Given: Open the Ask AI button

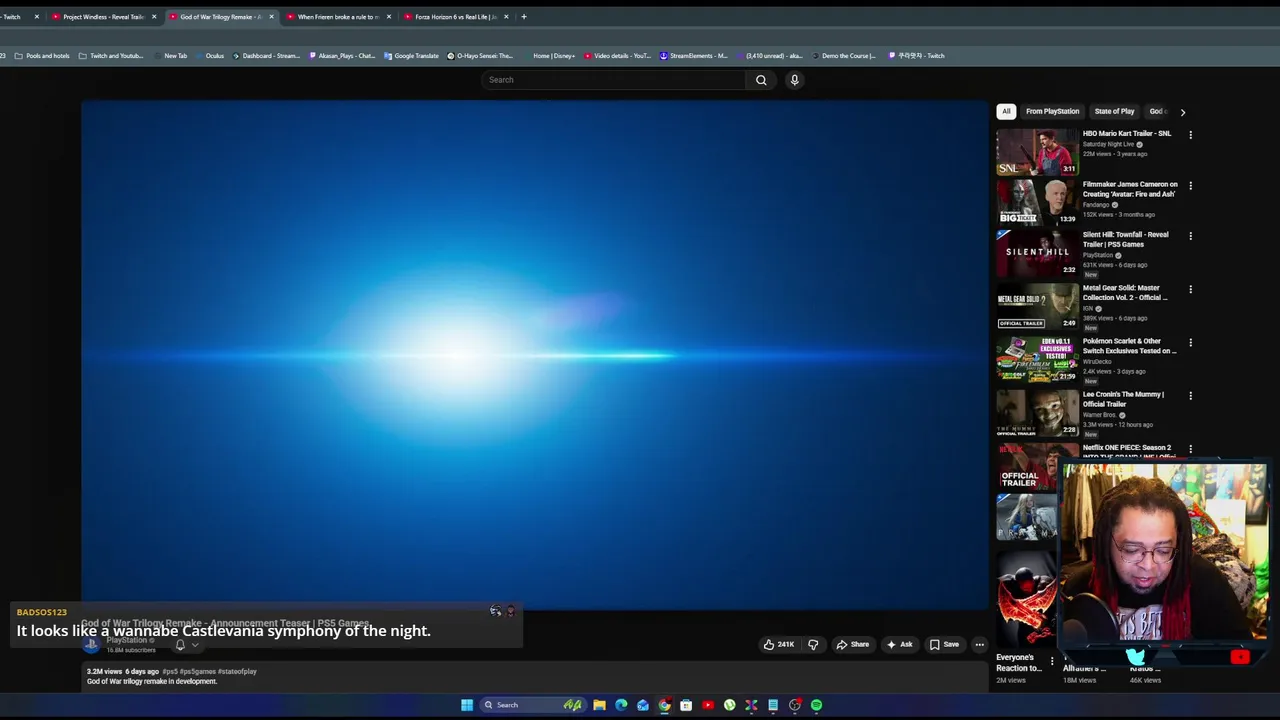Looking at the screenshot, I should tap(899, 644).
